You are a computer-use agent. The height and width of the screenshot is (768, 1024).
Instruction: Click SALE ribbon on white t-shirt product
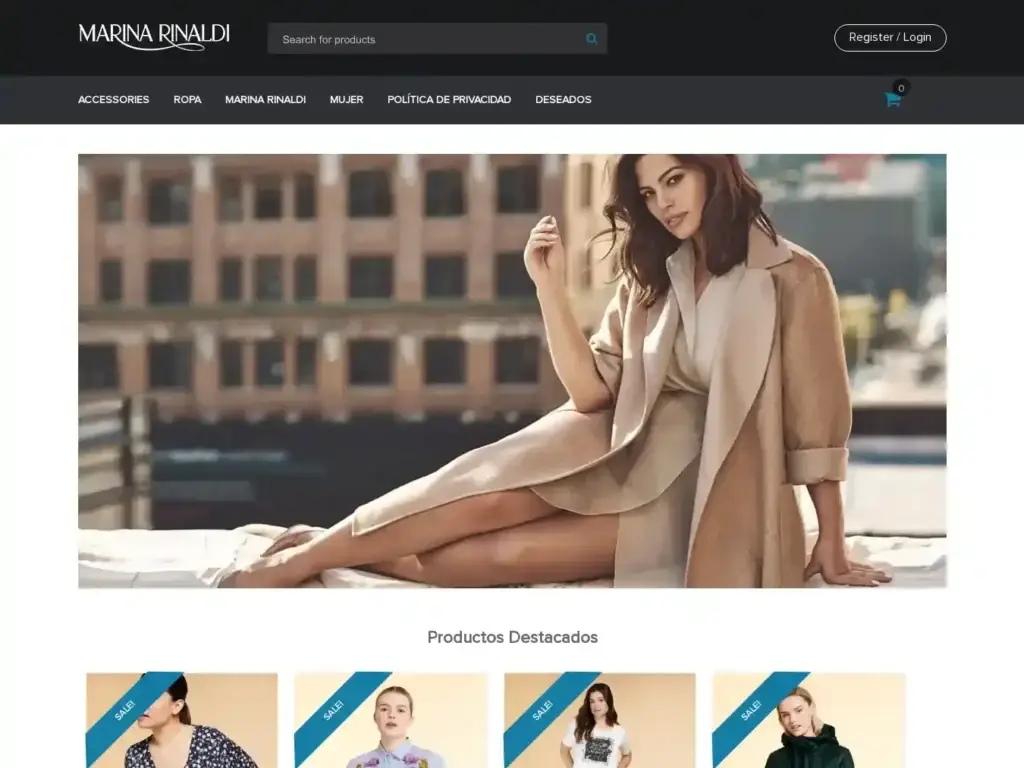[544, 710]
